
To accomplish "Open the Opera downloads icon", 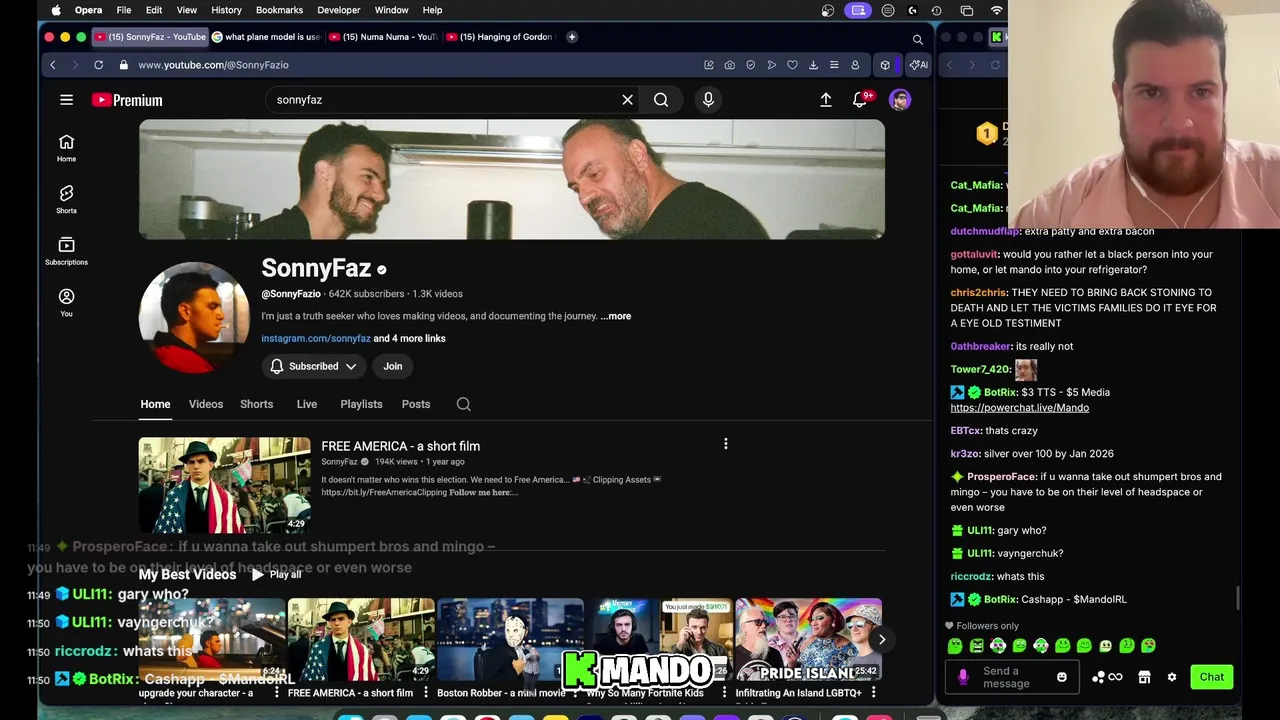I will pyautogui.click(x=813, y=65).
